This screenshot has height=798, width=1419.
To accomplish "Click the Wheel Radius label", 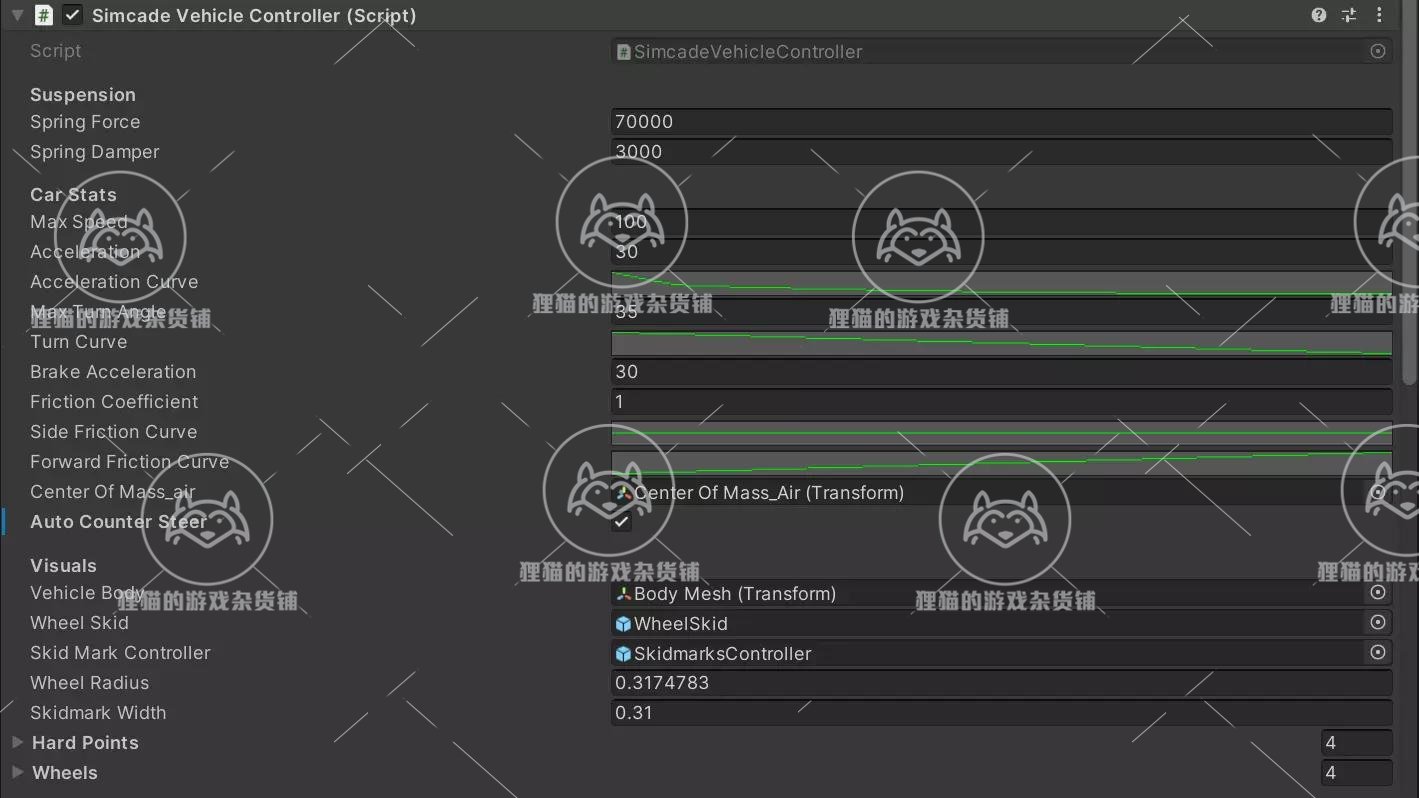I will click(90, 683).
